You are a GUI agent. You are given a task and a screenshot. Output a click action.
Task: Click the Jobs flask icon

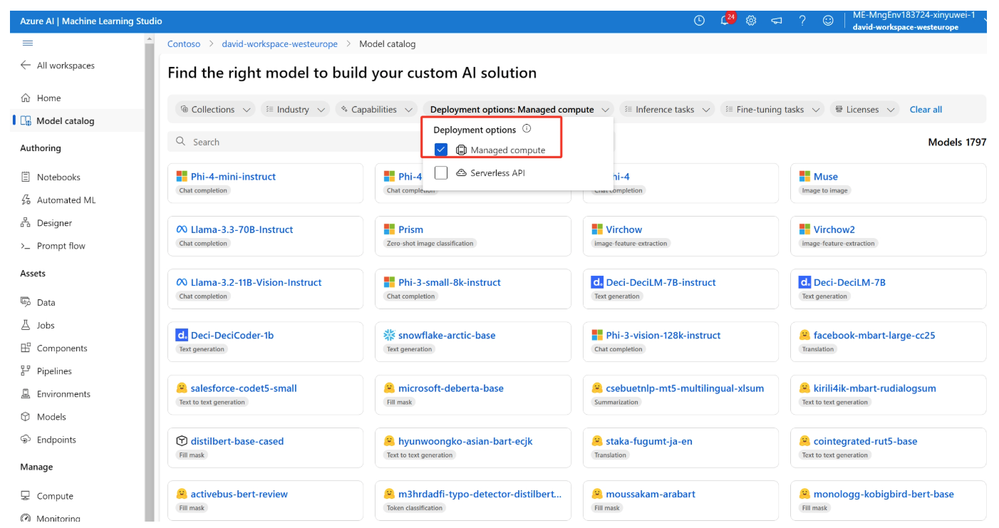(25, 325)
